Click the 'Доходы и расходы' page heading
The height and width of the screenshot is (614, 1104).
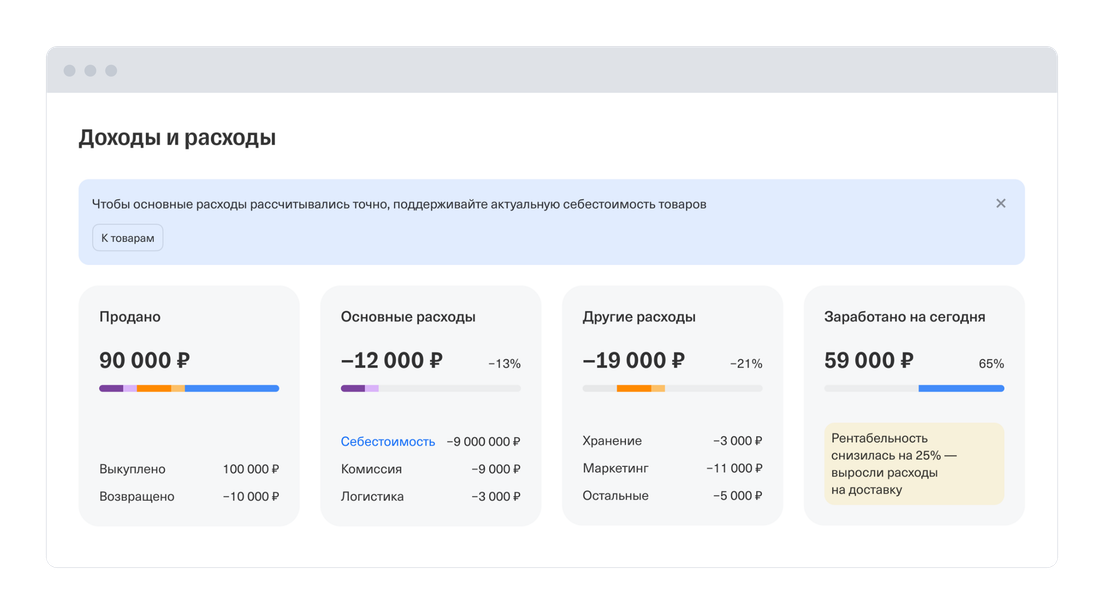[177, 138]
